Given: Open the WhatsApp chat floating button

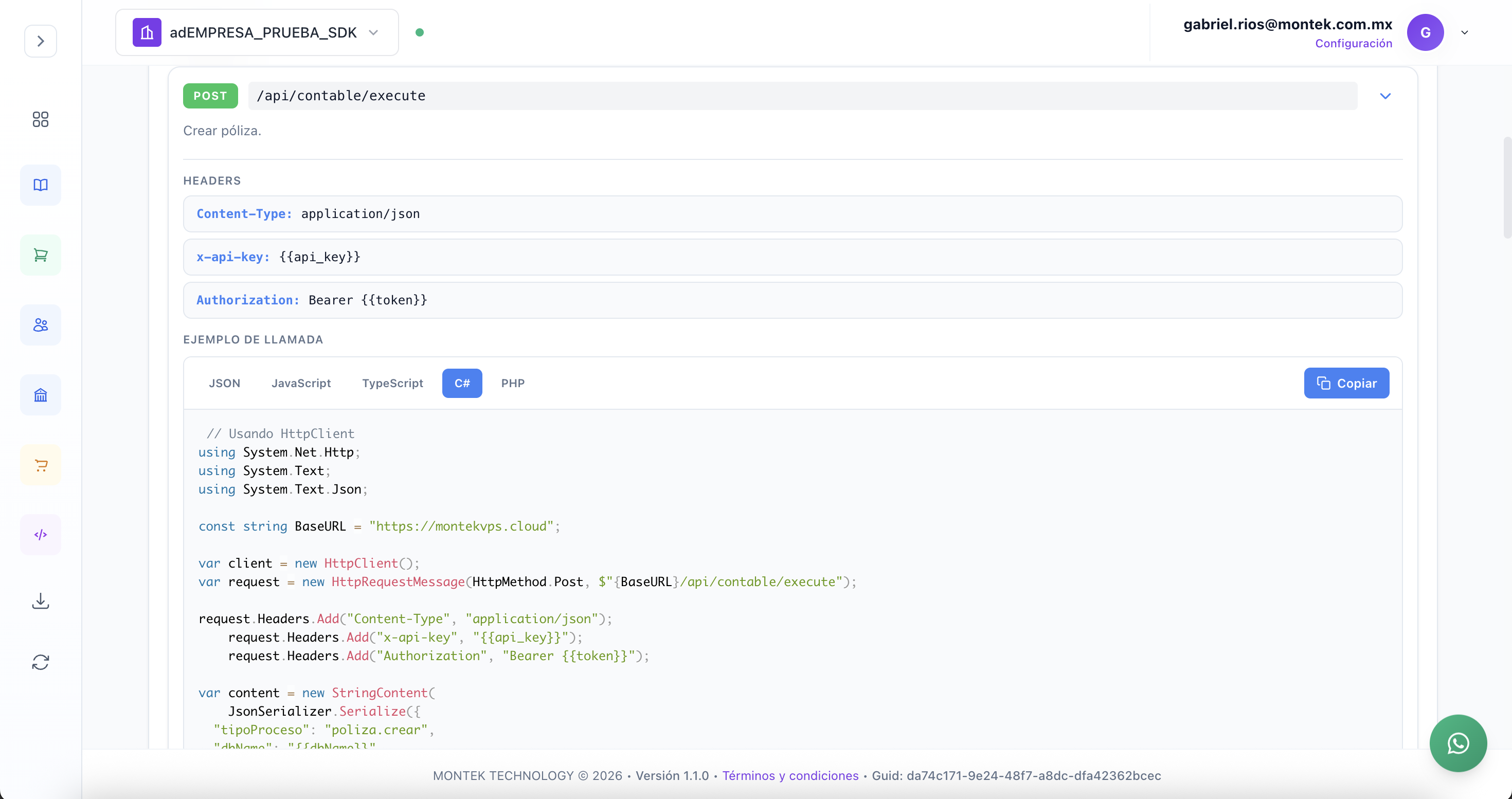Looking at the screenshot, I should pos(1458,743).
